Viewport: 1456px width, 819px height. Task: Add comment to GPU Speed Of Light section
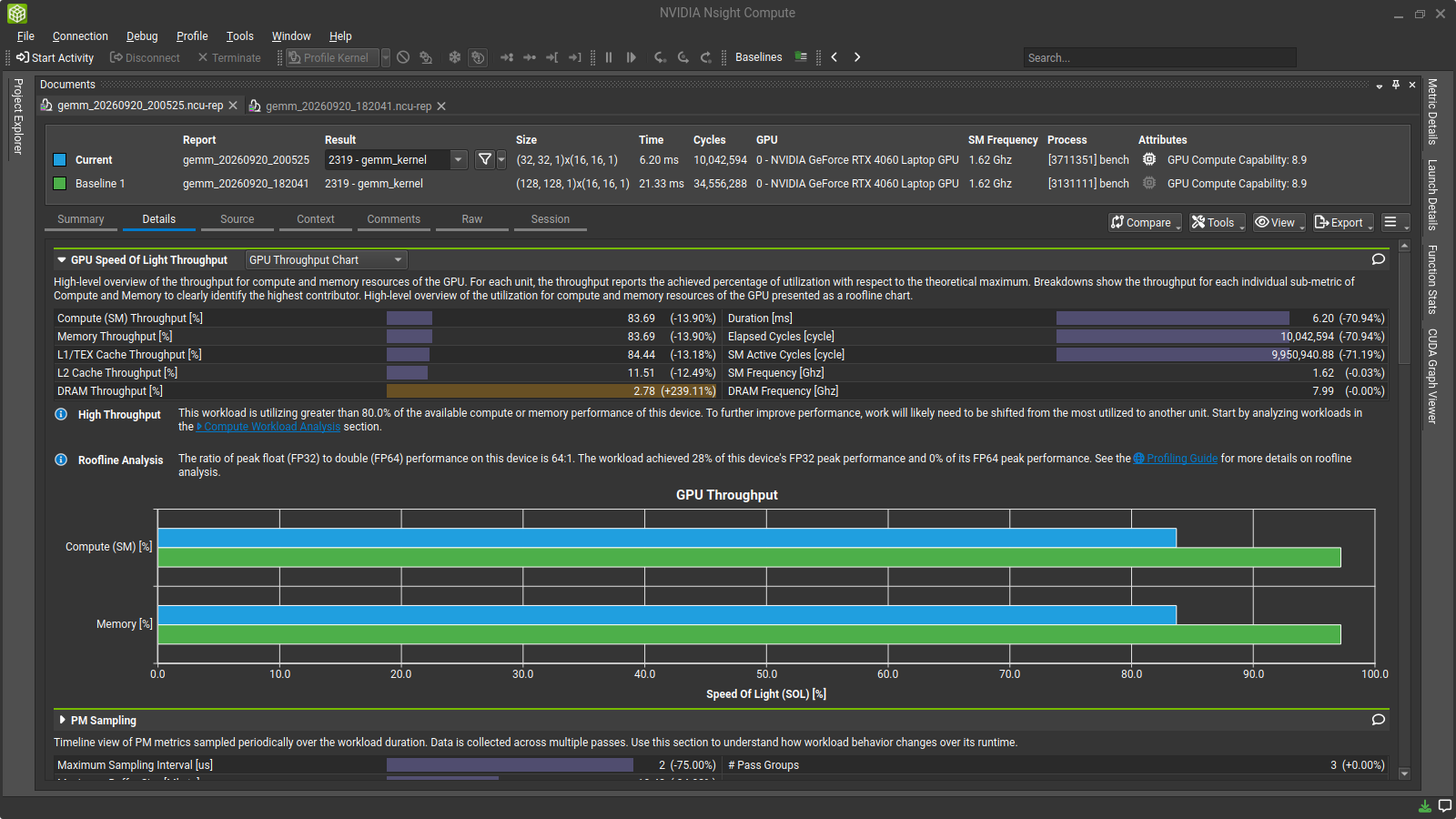coord(1379,259)
